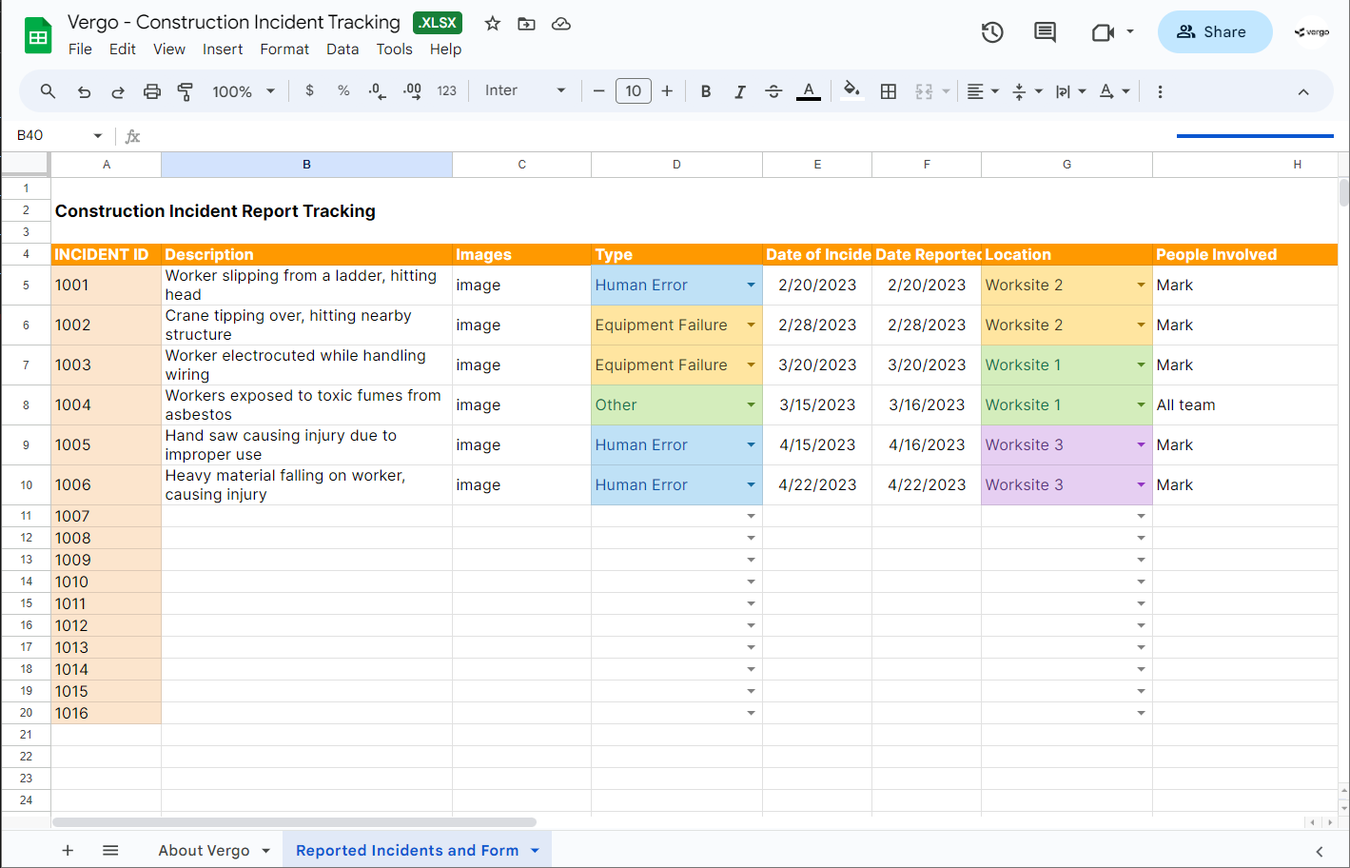Apply currency format with the dollar icon
Image resolution: width=1350 pixels, height=868 pixels.
310,91
